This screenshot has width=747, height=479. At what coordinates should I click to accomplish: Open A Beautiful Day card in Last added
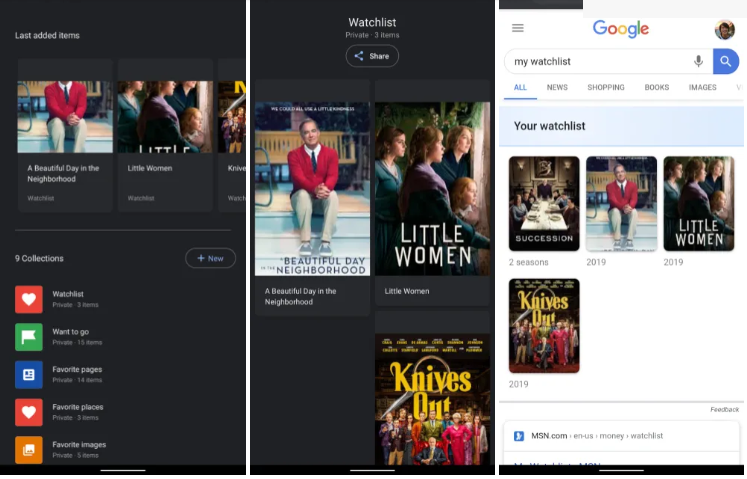[x=65, y=135]
